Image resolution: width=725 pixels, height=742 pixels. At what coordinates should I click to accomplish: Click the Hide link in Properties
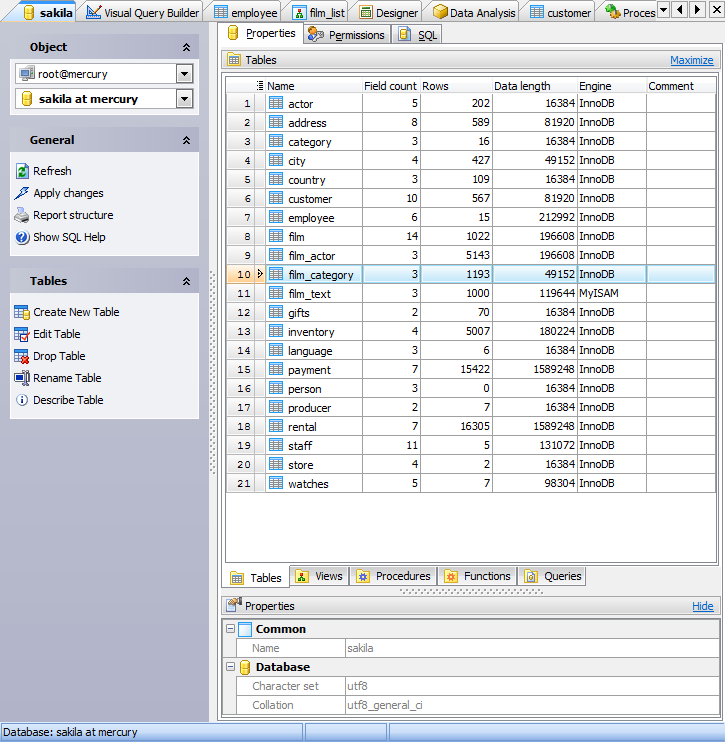[703, 606]
